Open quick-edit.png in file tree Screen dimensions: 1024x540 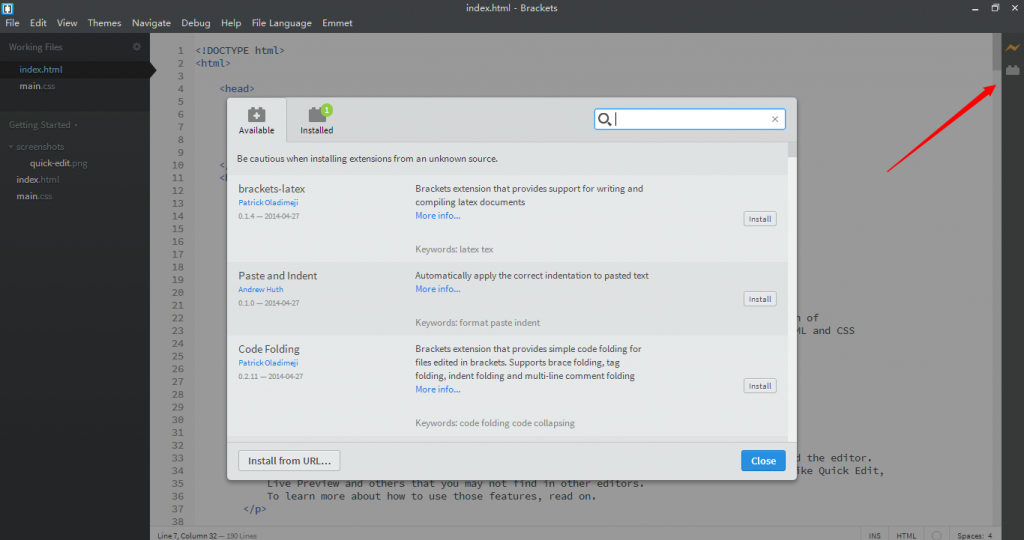(x=58, y=163)
